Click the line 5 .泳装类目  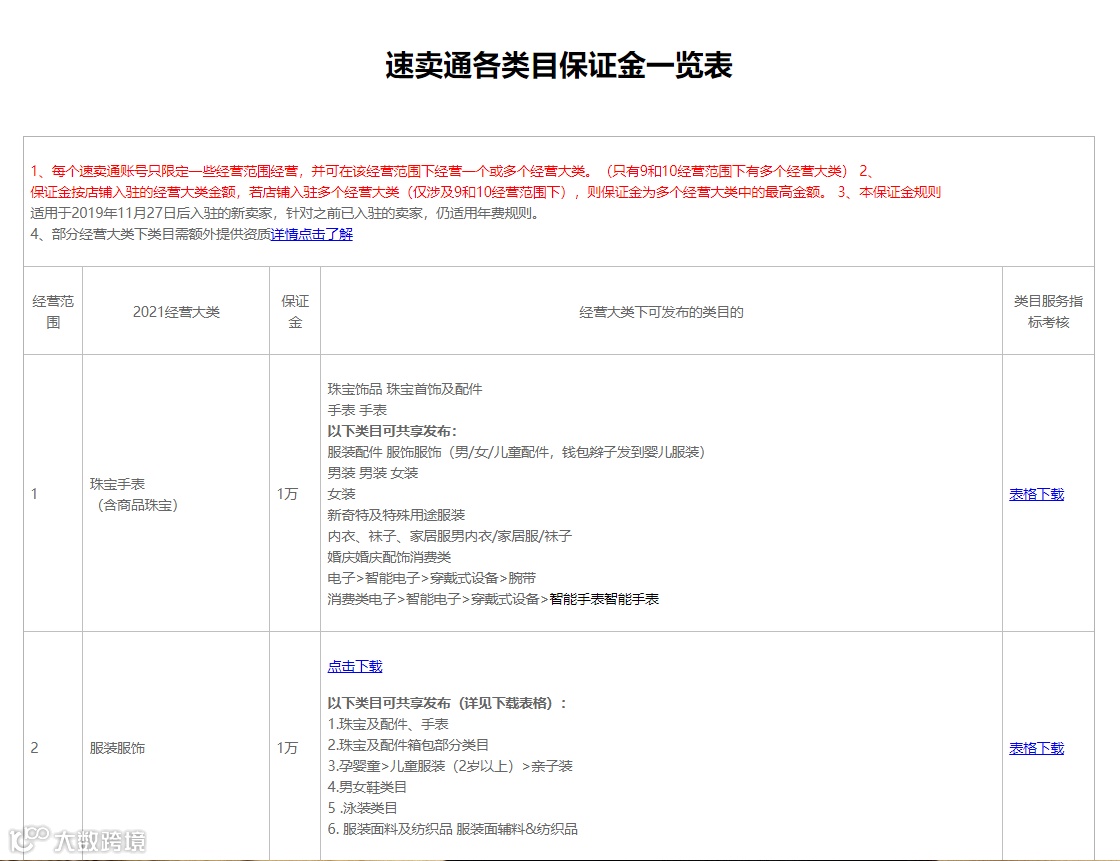[x=362, y=808]
